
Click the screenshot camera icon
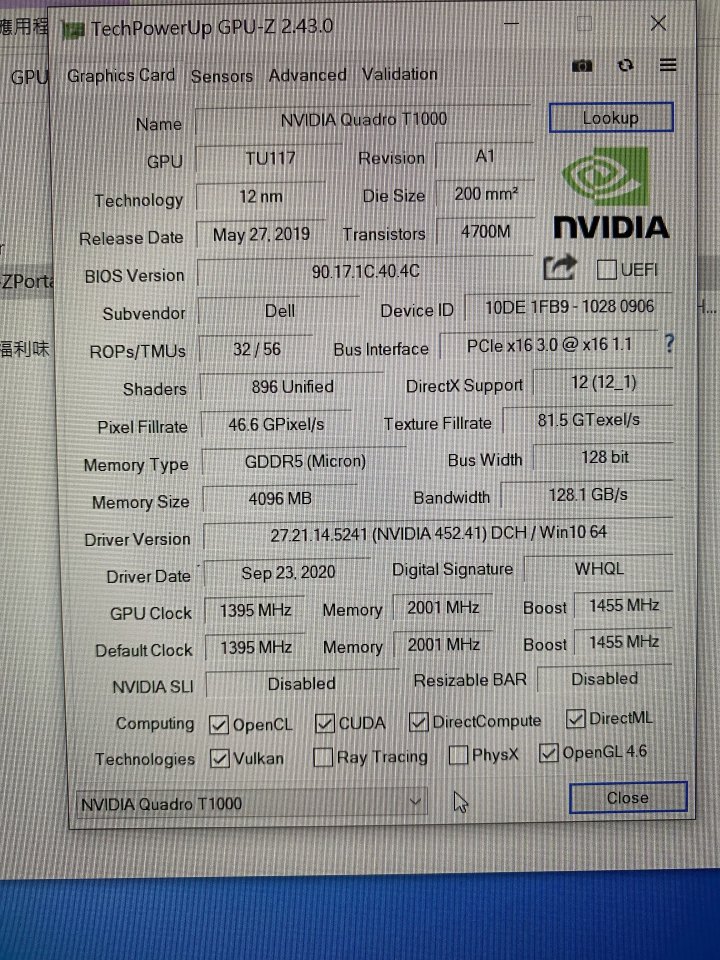click(x=582, y=66)
